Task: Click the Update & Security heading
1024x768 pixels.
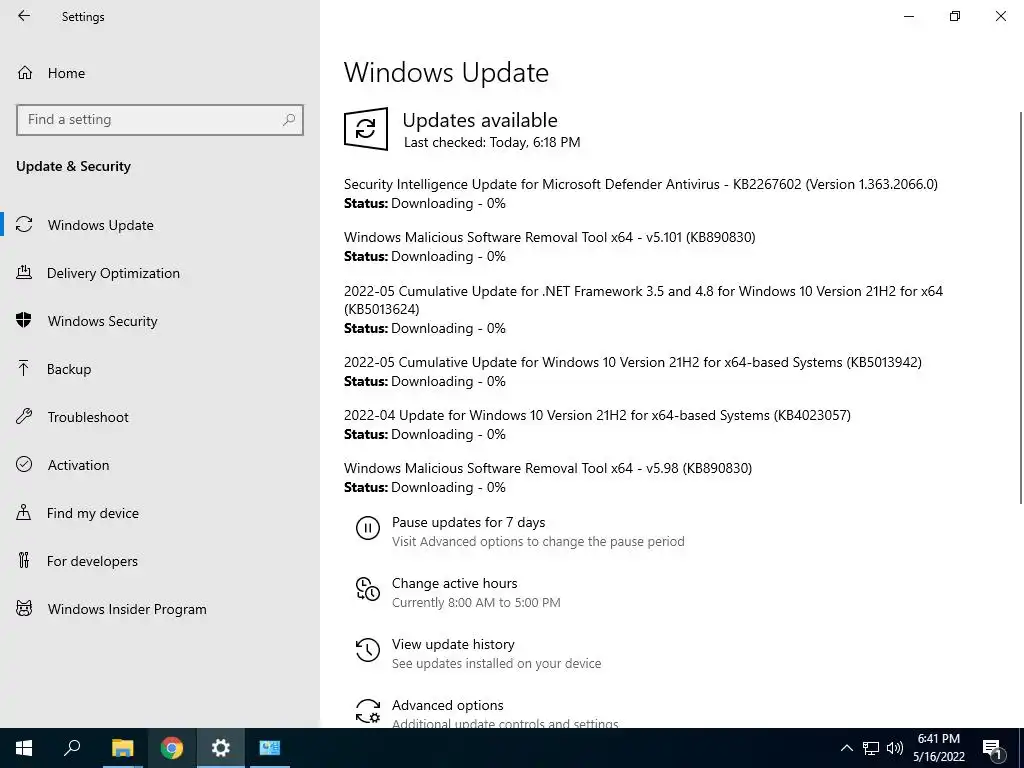Action: point(73,167)
